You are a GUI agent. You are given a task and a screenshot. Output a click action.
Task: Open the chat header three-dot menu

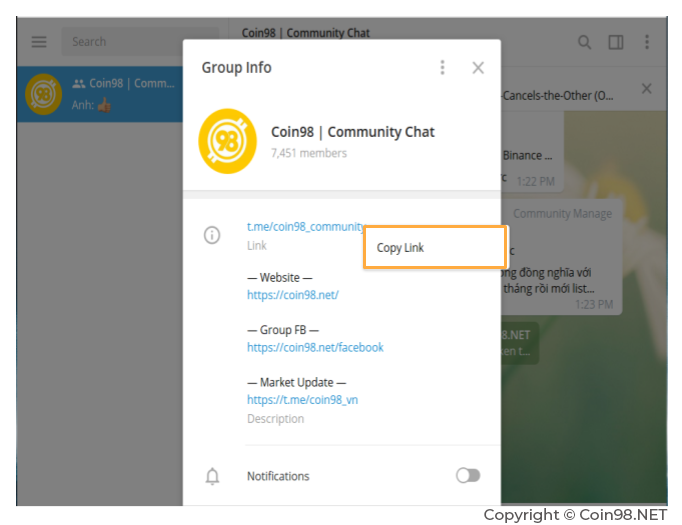point(647,42)
